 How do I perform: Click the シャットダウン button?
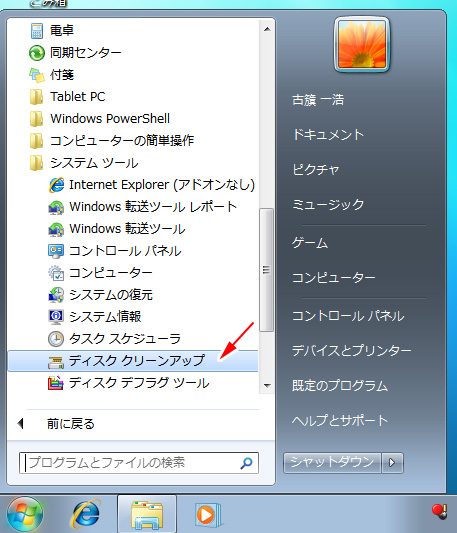(332, 463)
